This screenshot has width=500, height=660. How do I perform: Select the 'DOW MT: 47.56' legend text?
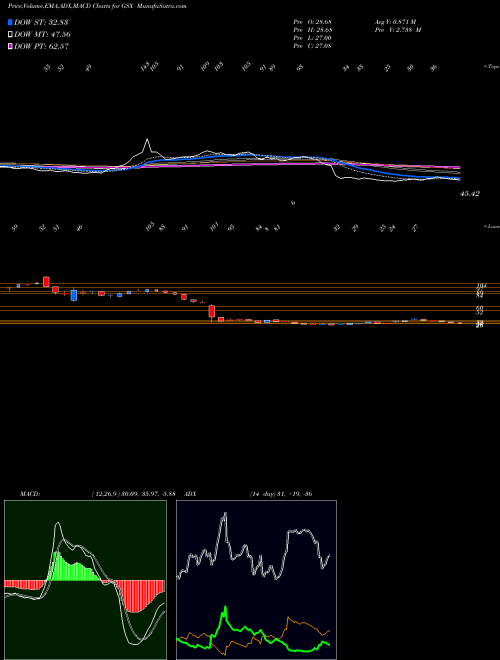(43, 35)
